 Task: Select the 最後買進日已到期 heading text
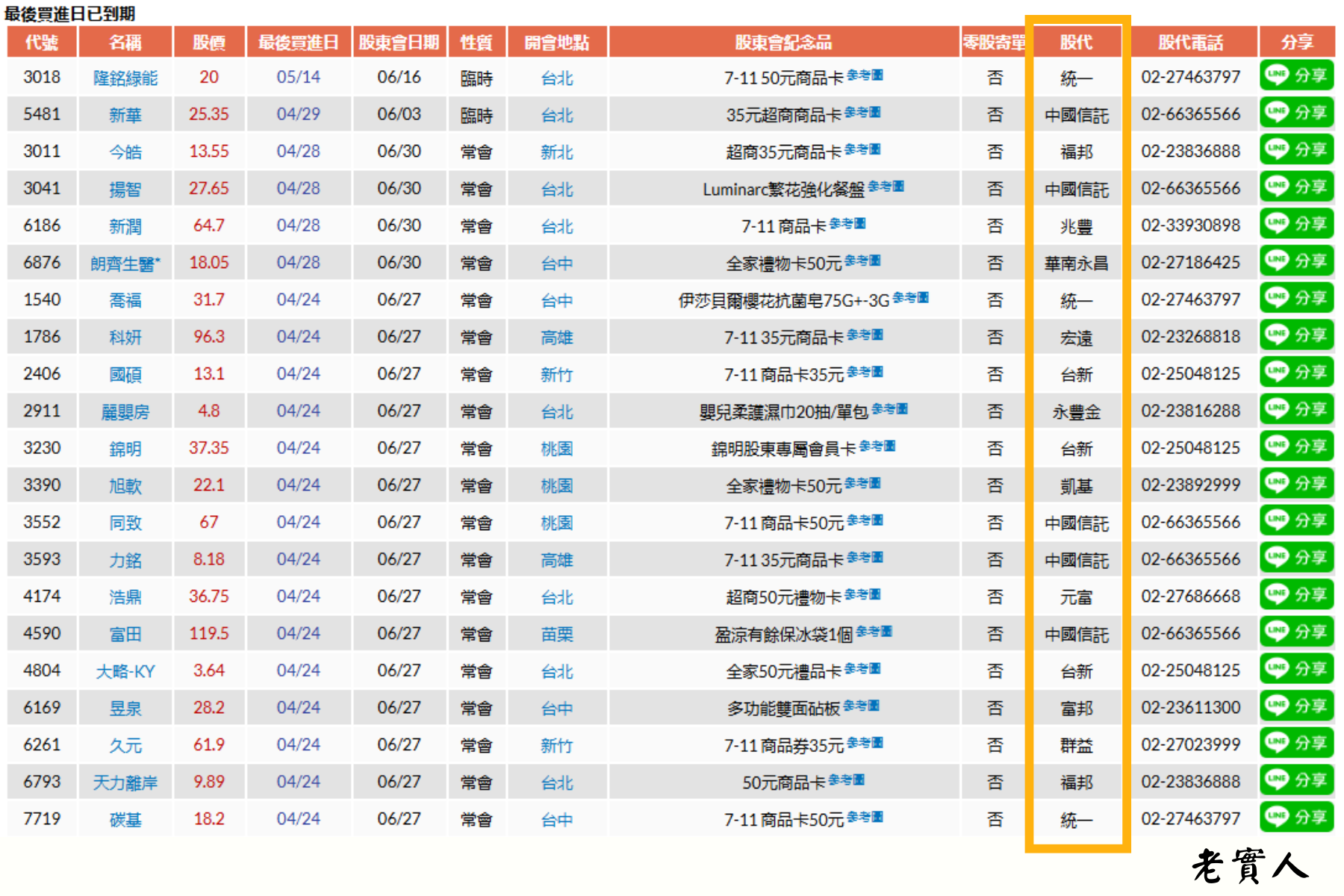(x=70, y=13)
